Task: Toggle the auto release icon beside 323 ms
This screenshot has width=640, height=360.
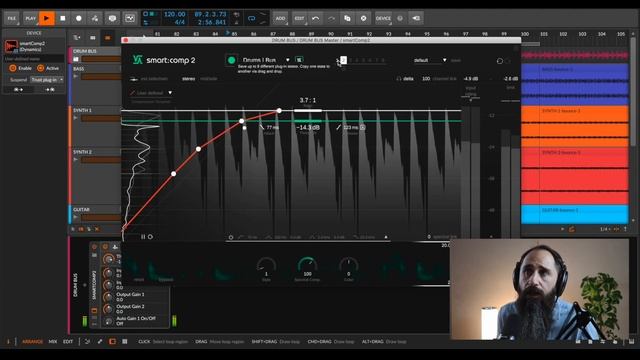Action: click(362, 127)
